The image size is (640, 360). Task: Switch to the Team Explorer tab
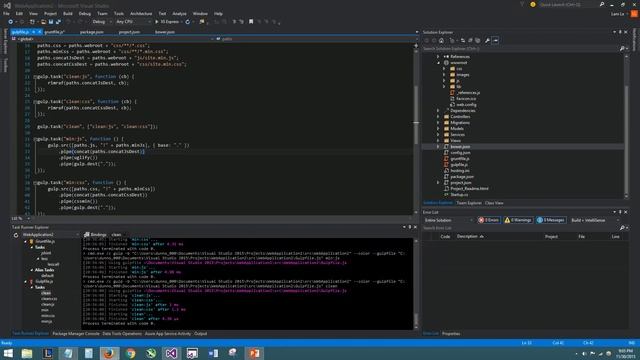click(469, 203)
